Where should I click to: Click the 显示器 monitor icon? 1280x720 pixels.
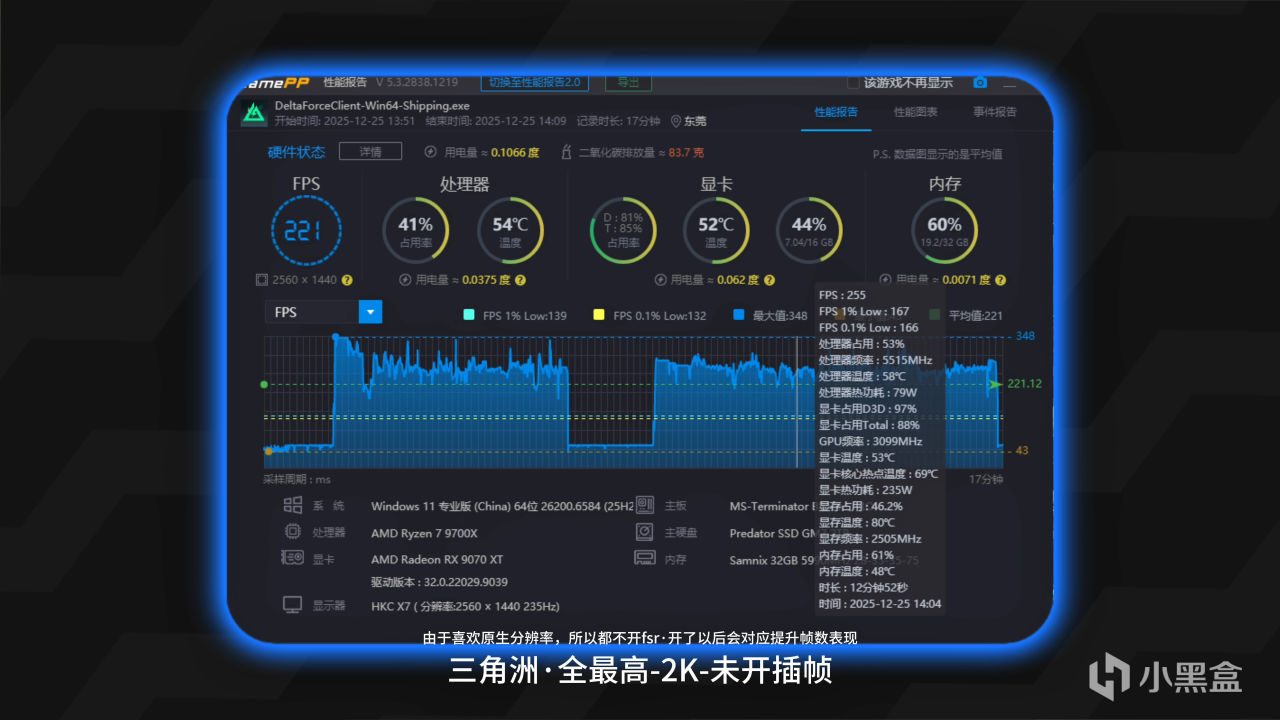[x=293, y=605]
